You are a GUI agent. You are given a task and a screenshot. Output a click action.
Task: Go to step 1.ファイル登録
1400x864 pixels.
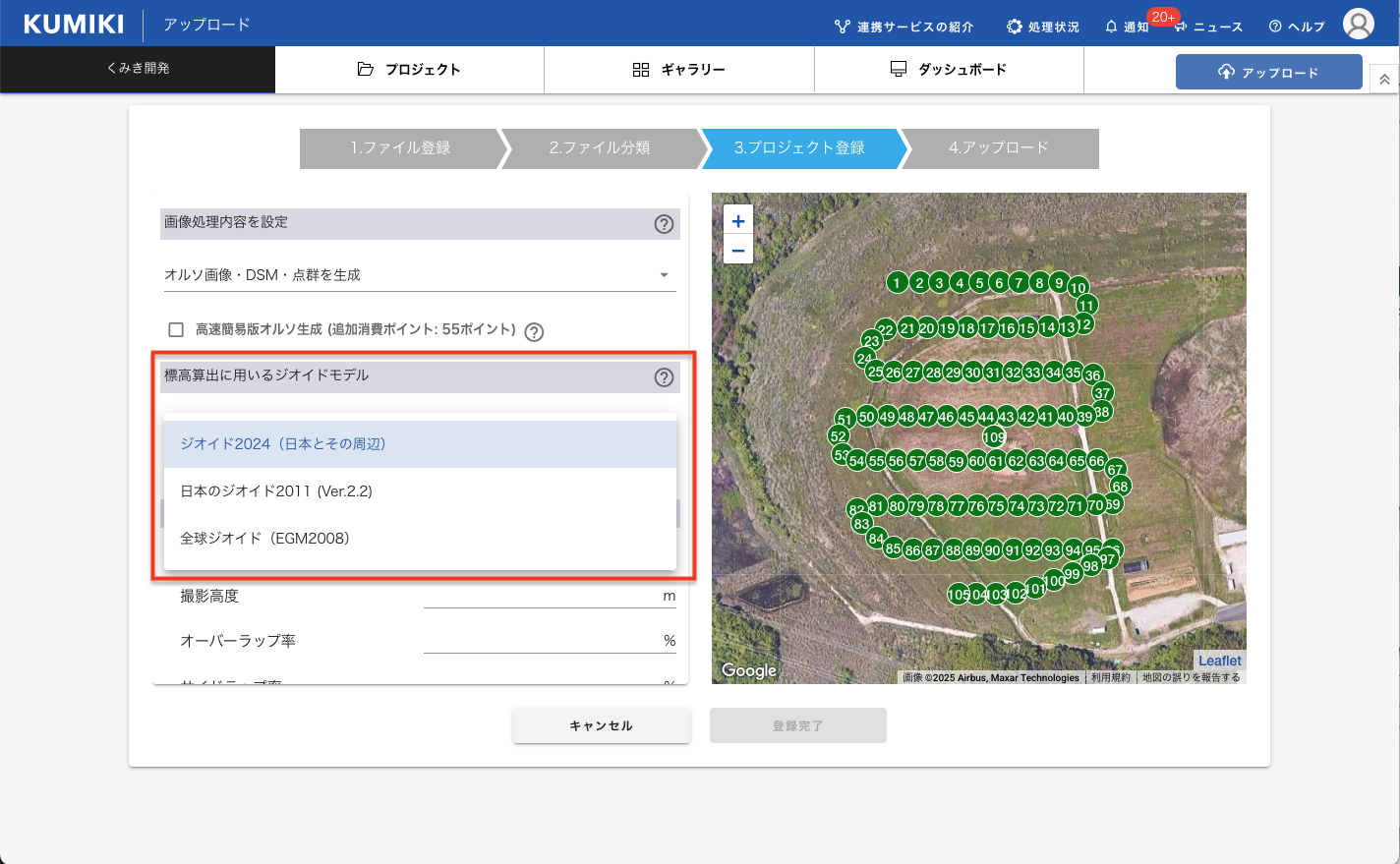pos(400,148)
